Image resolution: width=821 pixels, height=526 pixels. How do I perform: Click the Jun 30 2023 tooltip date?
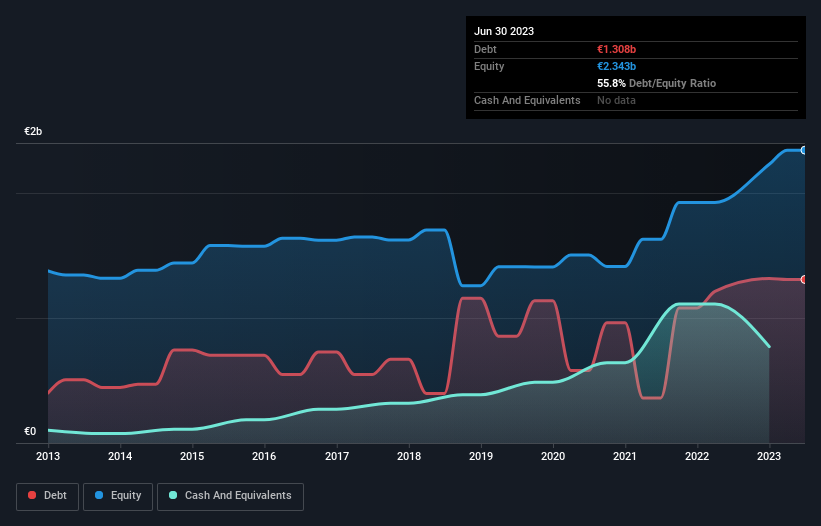[x=504, y=31]
